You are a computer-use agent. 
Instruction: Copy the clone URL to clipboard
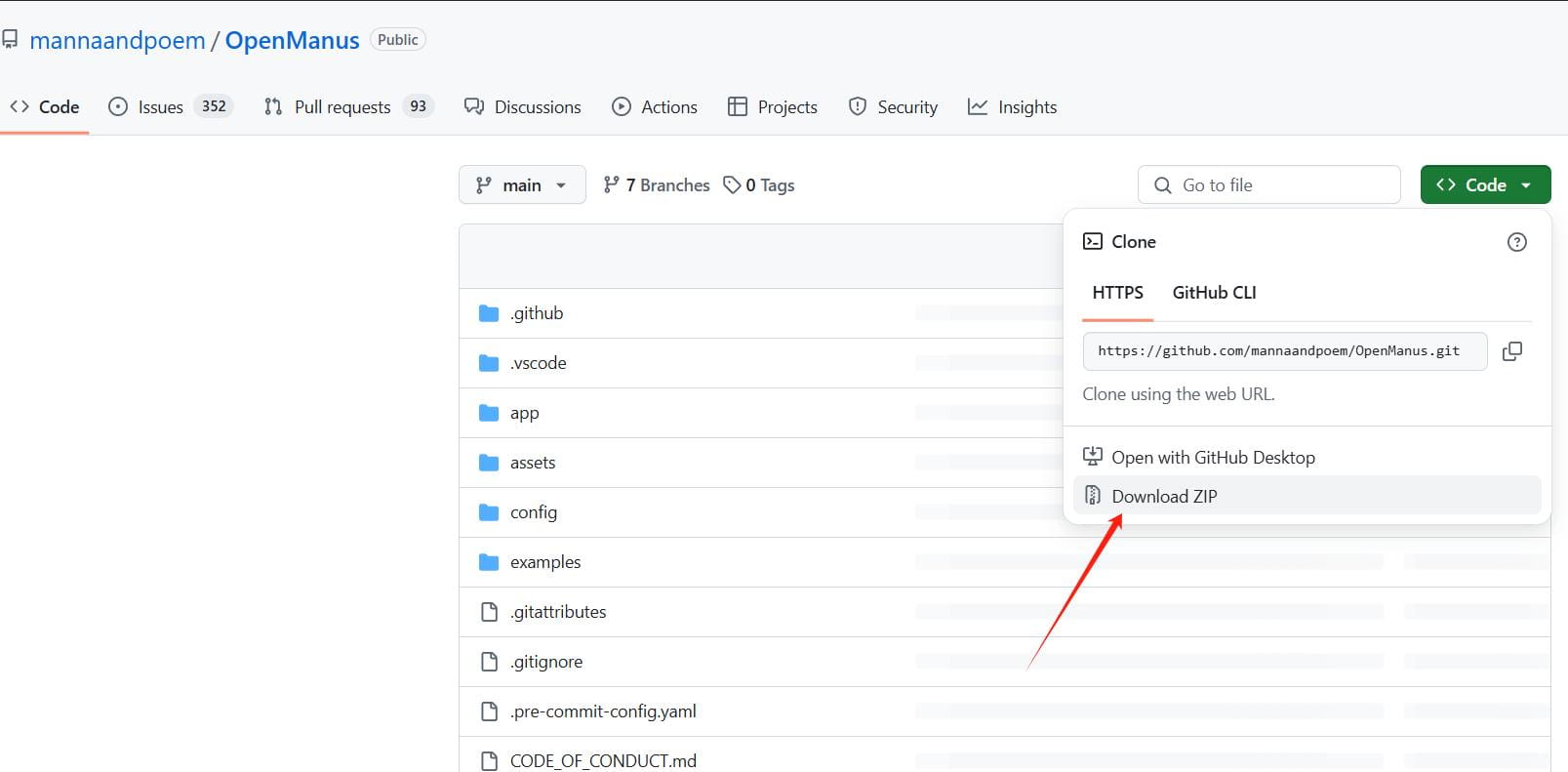[x=1511, y=350]
